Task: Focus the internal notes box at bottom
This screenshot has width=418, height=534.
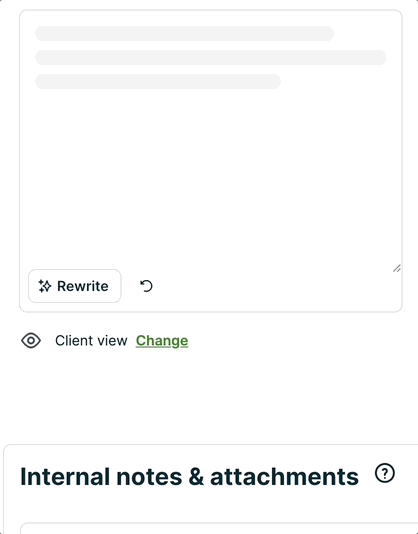Action: pyautogui.click(x=219, y=528)
